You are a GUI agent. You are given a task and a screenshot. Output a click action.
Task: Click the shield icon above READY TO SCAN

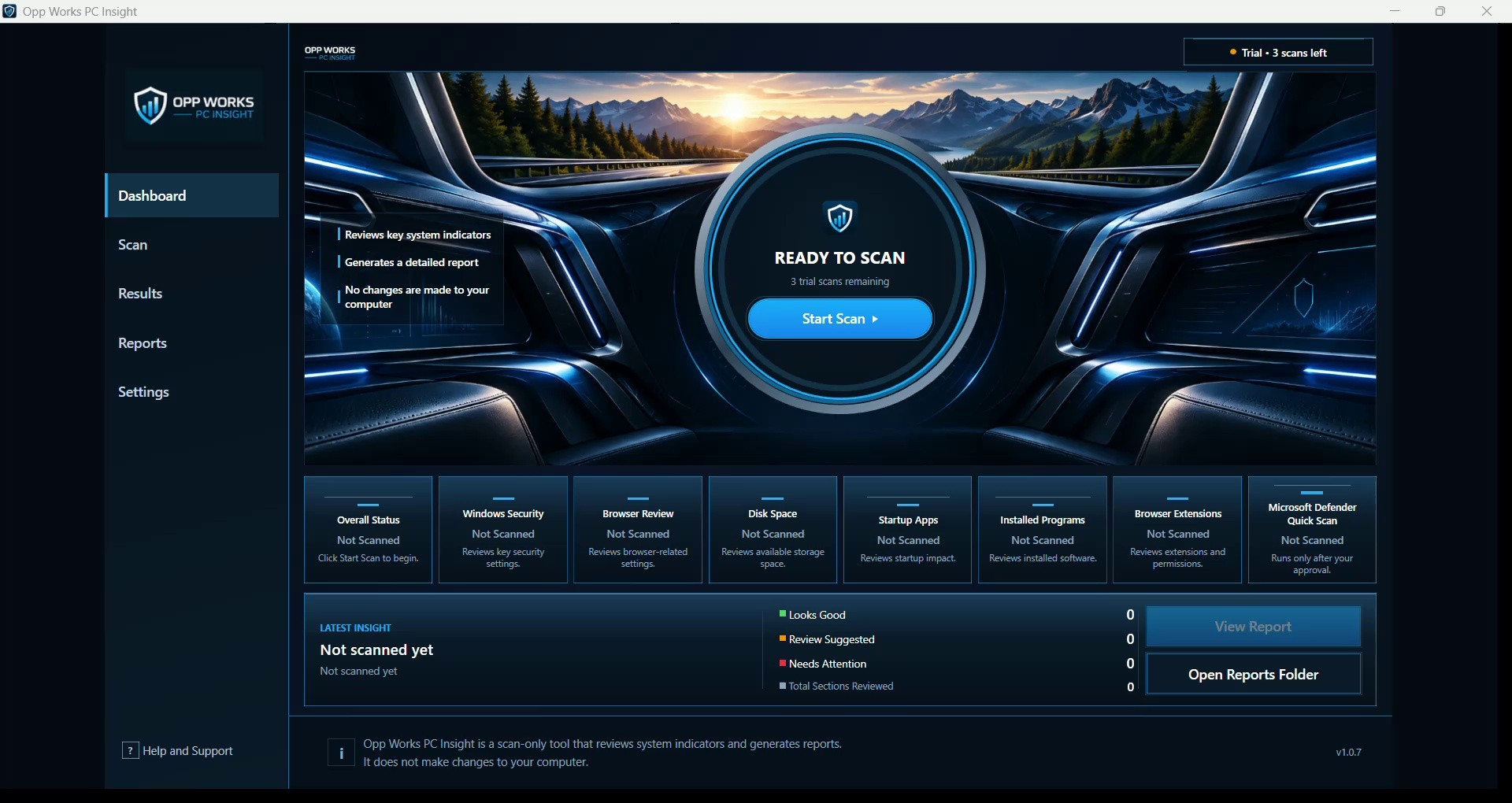(x=840, y=217)
